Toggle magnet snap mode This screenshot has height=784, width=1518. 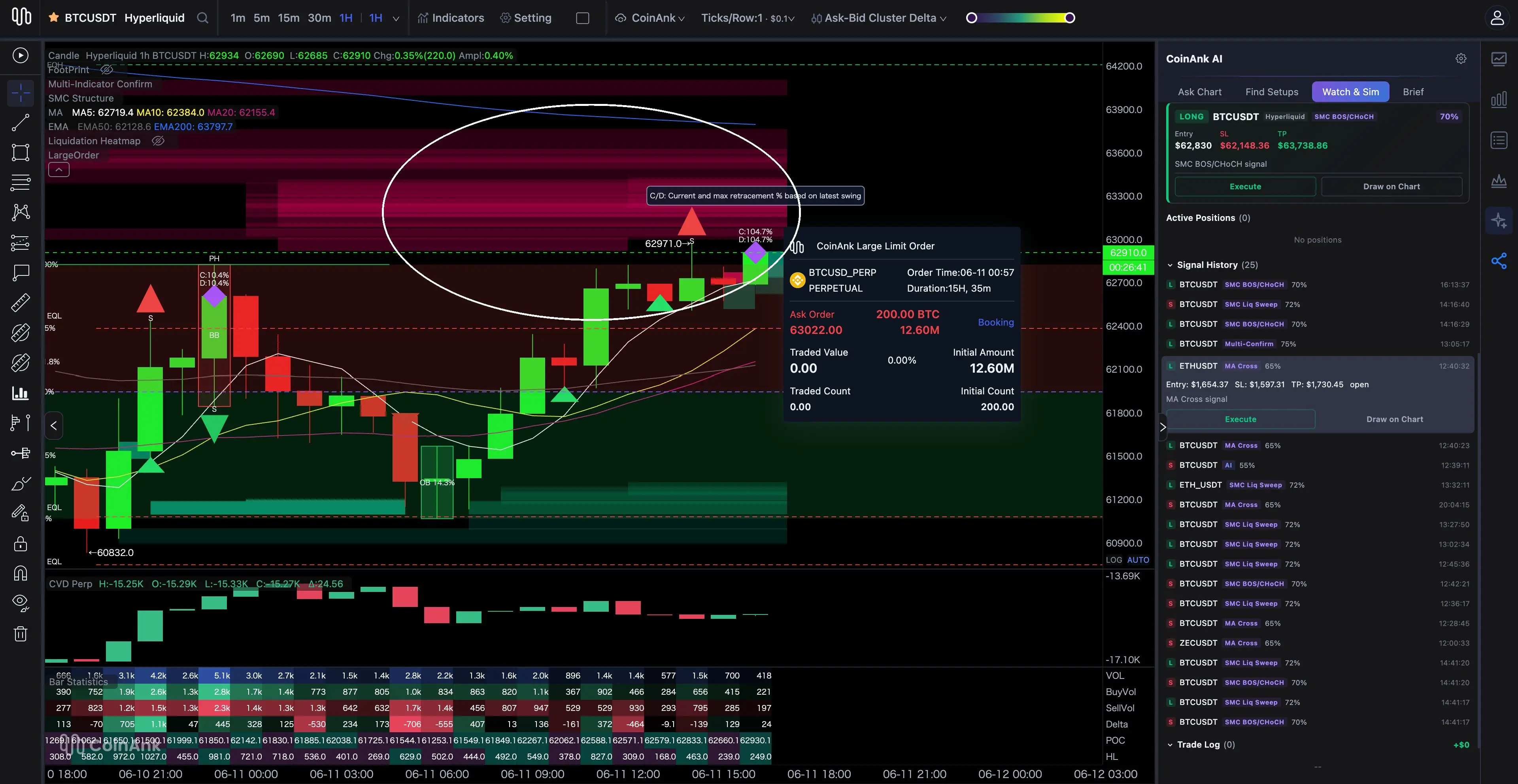(x=21, y=573)
